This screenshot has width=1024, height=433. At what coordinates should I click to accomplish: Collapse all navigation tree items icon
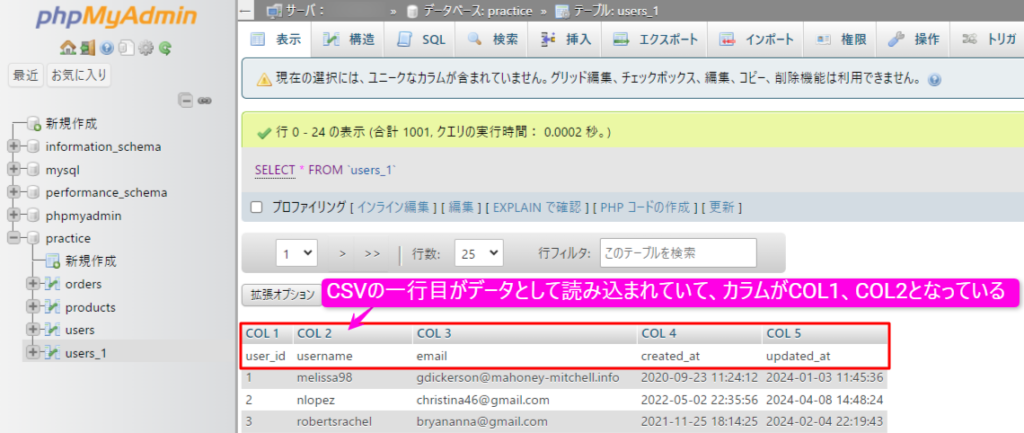pos(185,100)
